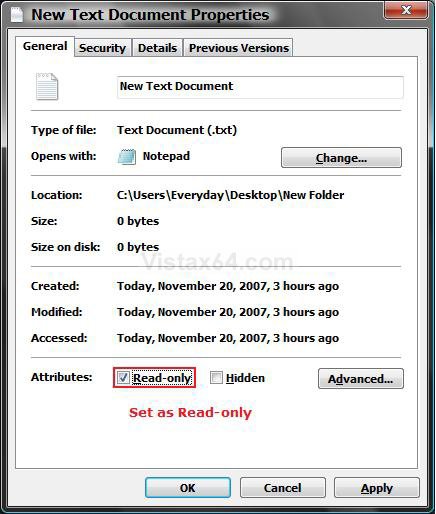Switch to the Security tab
The width and height of the screenshot is (436, 514).
point(103,48)
